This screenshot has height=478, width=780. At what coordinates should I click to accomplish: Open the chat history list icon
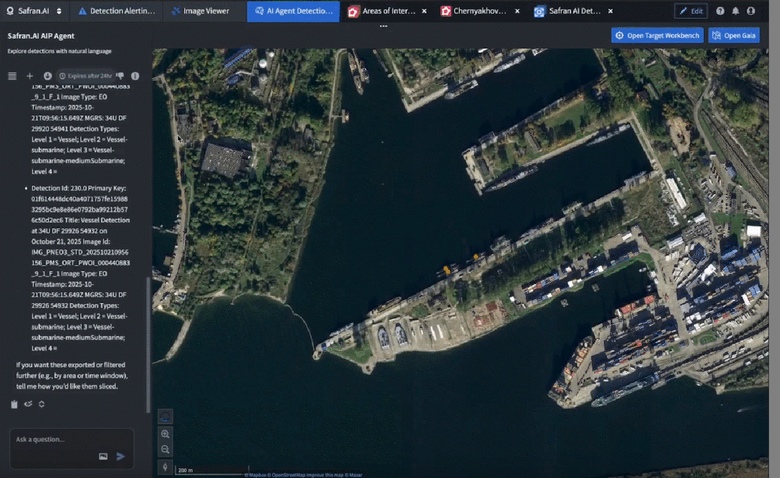(x=12, y=76)
